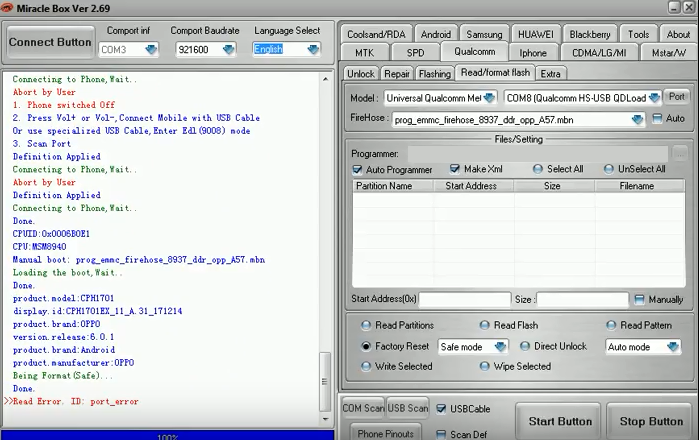699x440 pixels.
Task: Open the Comport Baudrate 921600 dropdown
Action: (229, 49)
